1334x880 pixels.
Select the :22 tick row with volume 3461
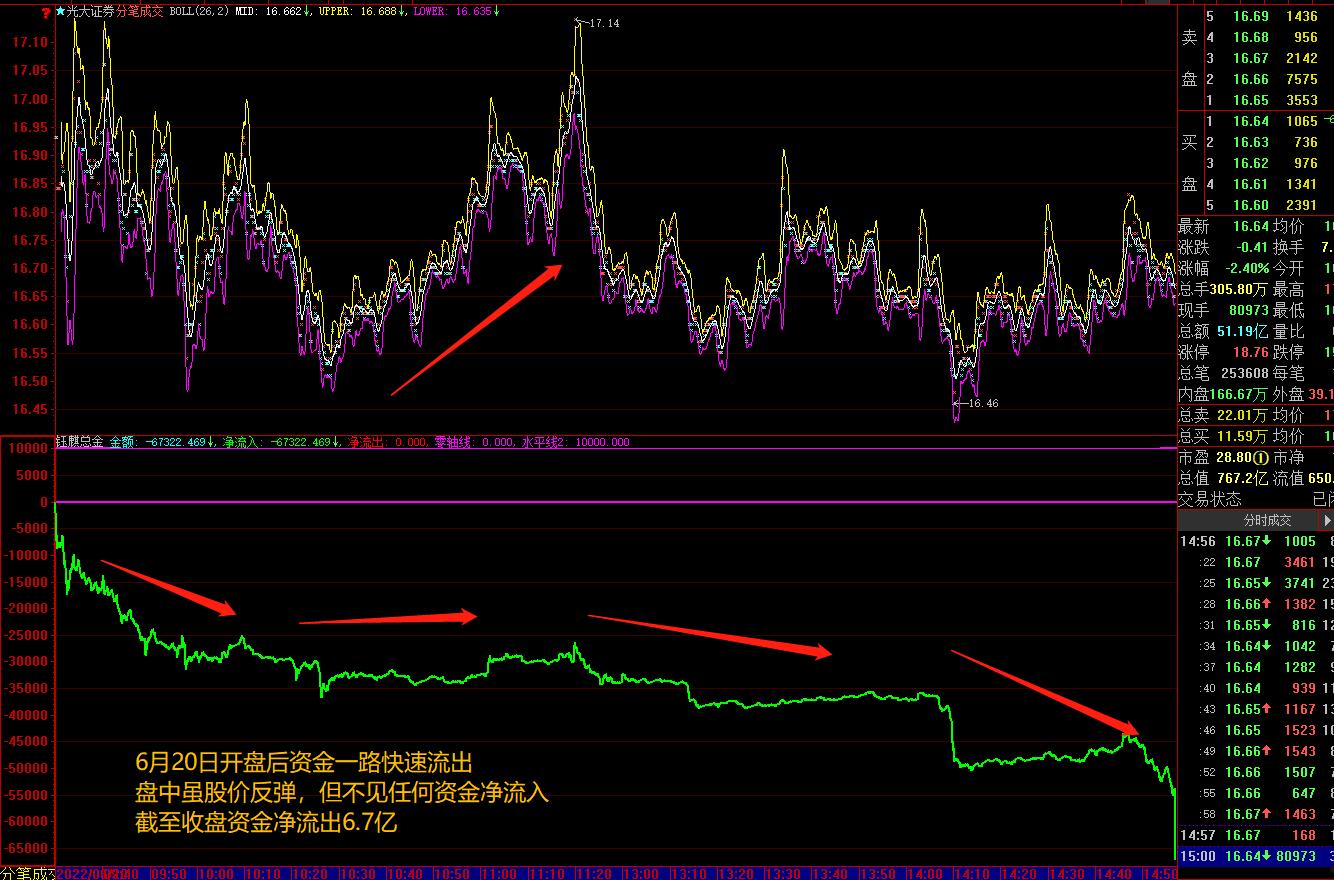pos(1256,562)
